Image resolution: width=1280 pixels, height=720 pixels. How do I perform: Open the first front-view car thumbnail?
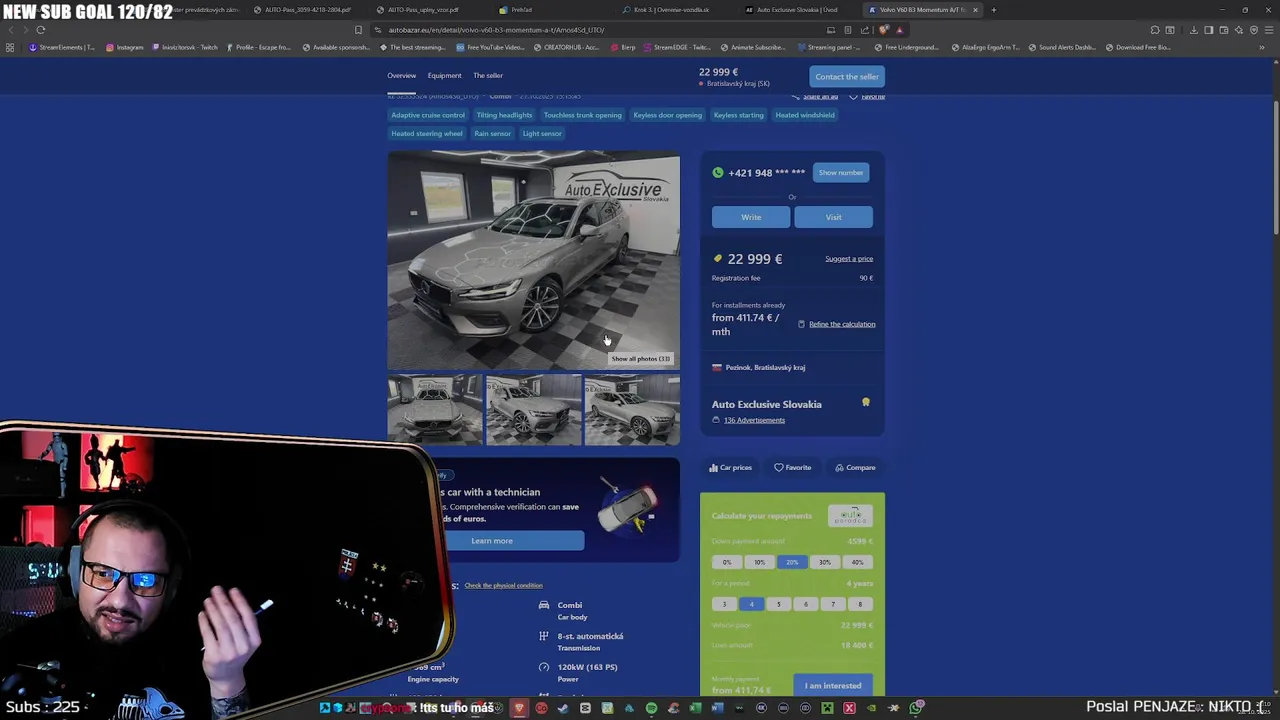435,410
